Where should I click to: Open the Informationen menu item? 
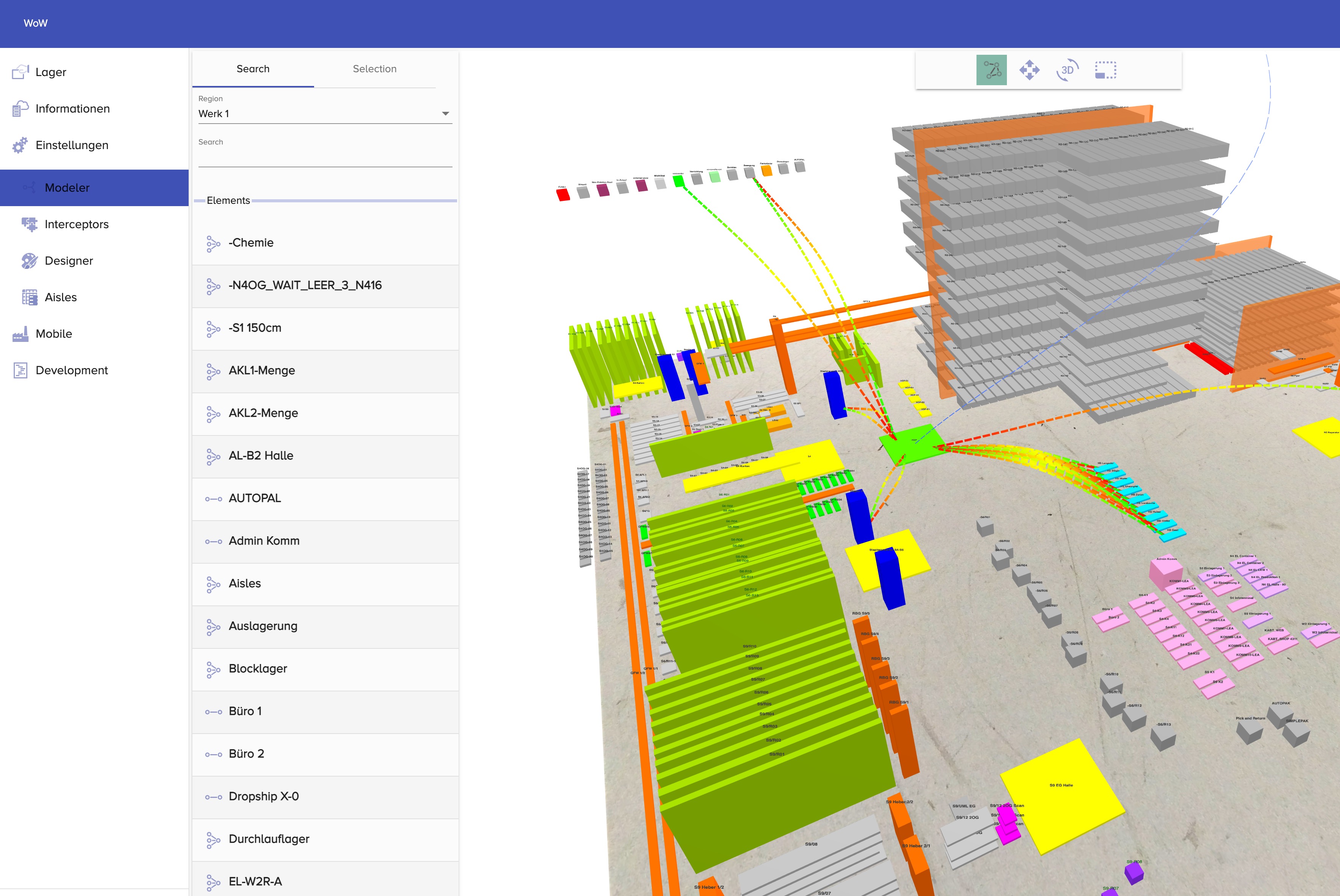pyautogui.click(x=72, y=108)
